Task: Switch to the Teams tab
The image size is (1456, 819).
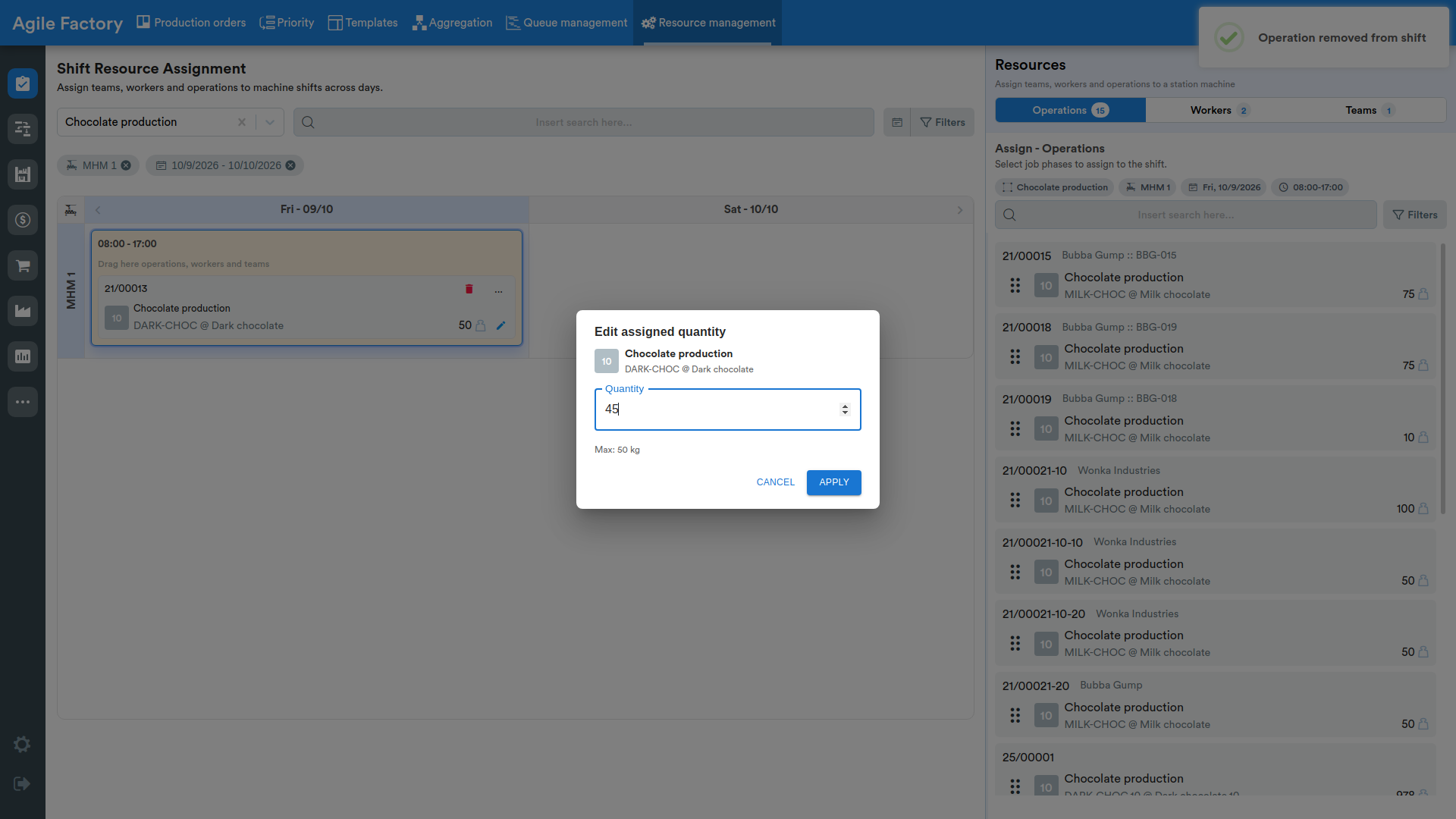Action: point(1370,110)
